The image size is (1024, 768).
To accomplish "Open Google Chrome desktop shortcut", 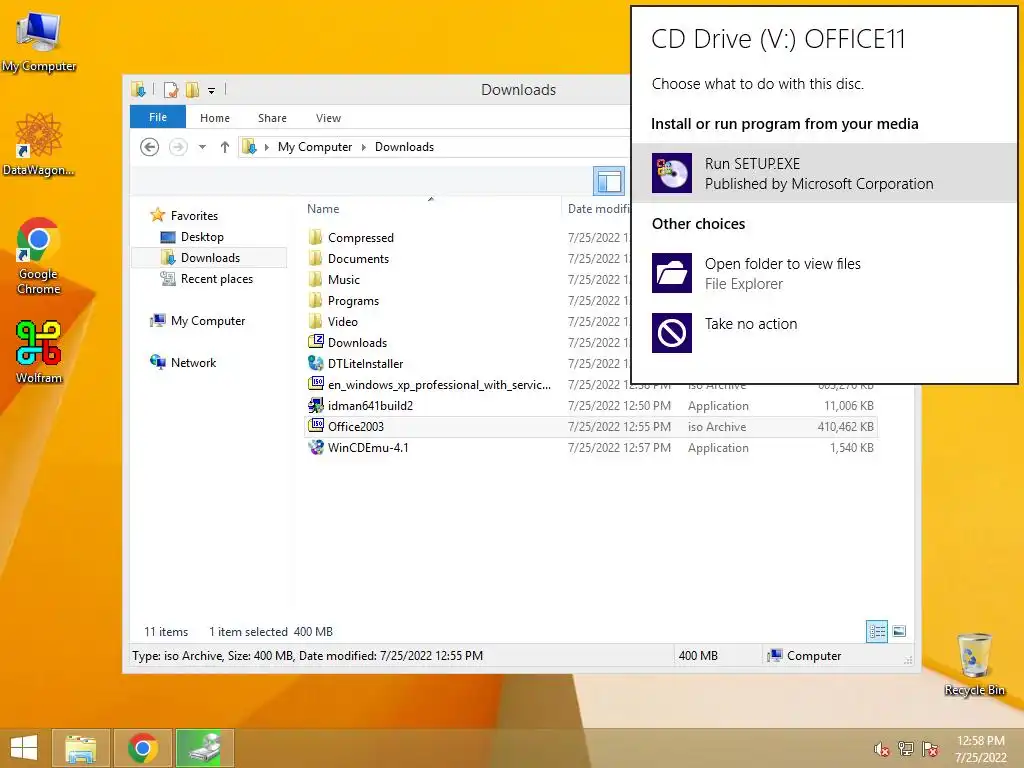I will 39,256.
